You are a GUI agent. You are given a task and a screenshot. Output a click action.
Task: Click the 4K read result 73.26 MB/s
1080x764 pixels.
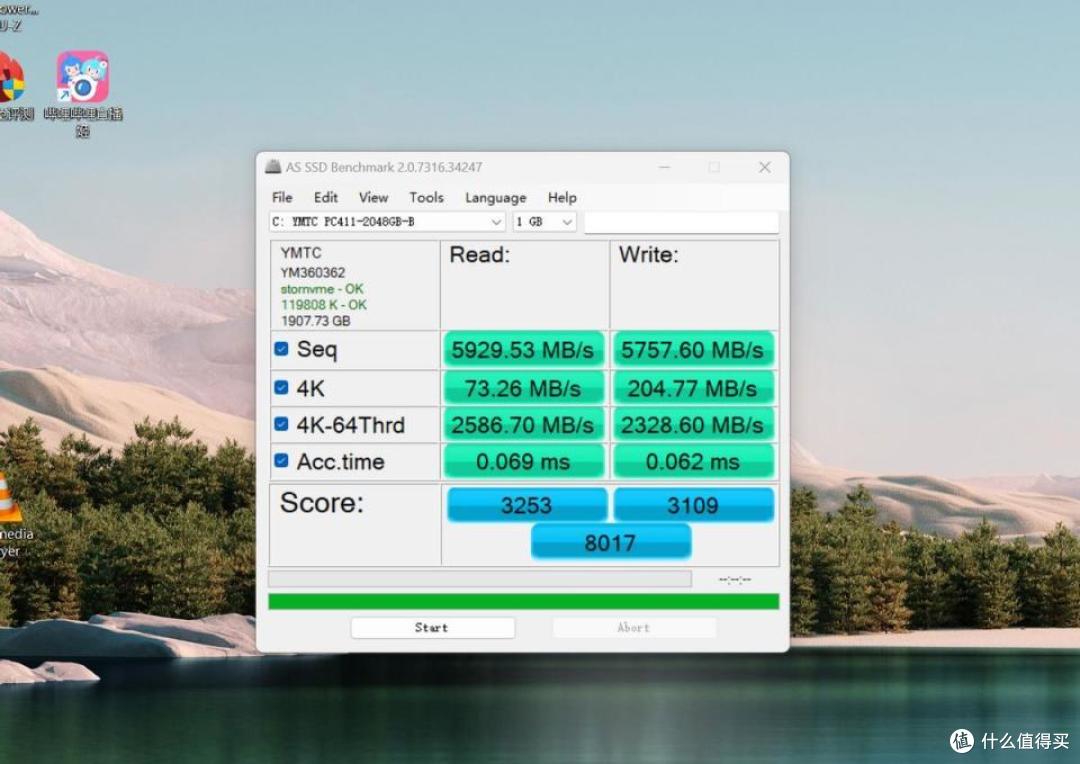pos(523,389)
